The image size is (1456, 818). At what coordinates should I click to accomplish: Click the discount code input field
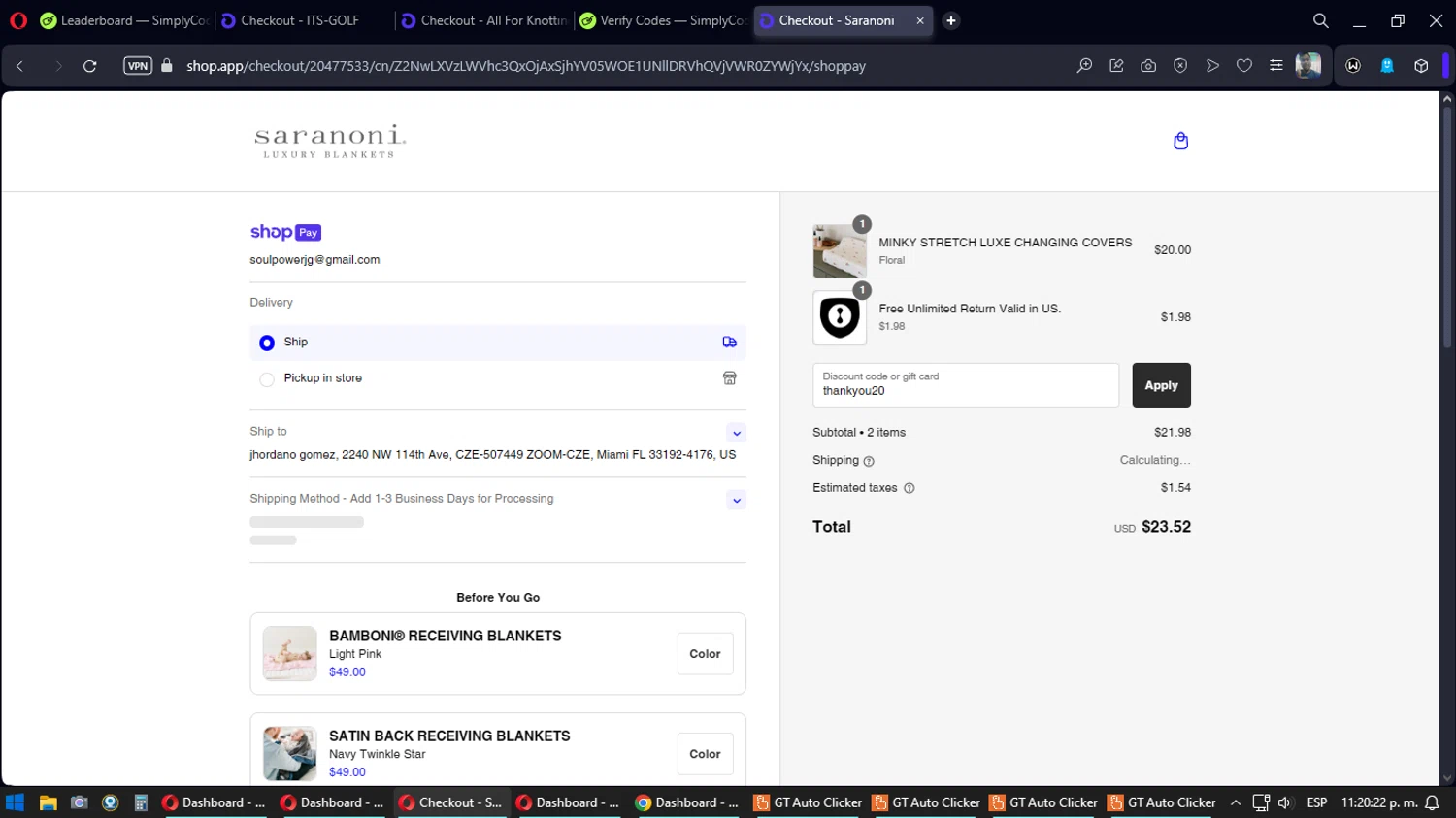(966, 385)
